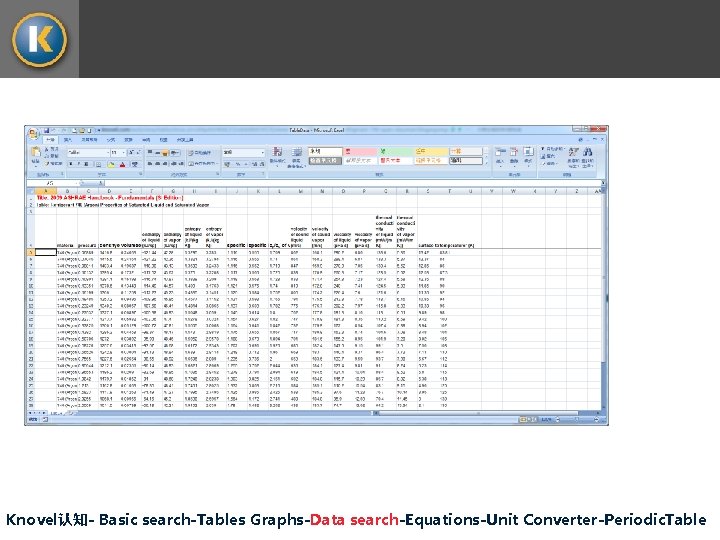The width and height of the screenshot is (720, 540).
Task: Click the Accounting currency format icon
Action: click(x=227, y=164)
